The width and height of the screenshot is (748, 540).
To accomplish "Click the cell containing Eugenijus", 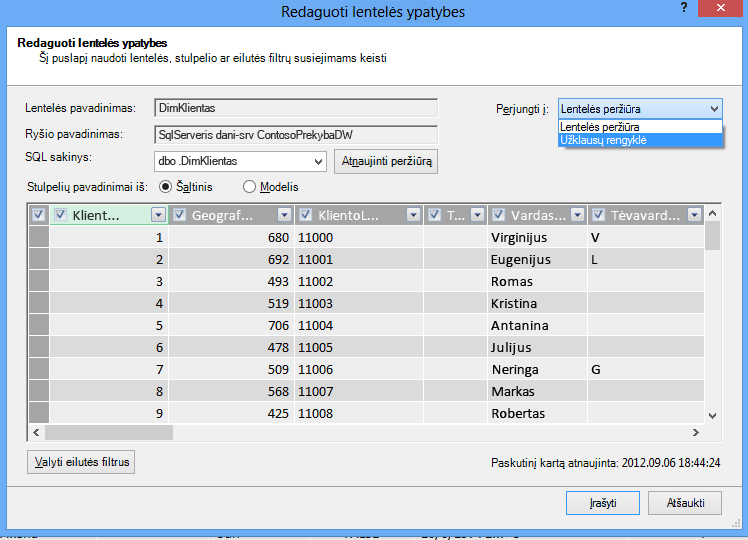I will [537, 259].
